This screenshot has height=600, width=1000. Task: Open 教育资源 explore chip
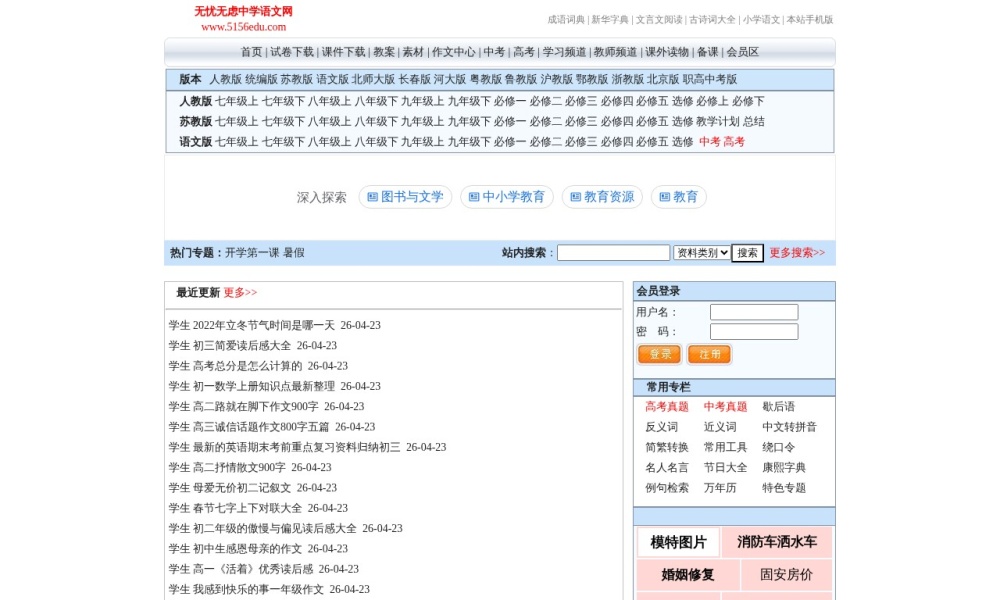tap(602, 197)
